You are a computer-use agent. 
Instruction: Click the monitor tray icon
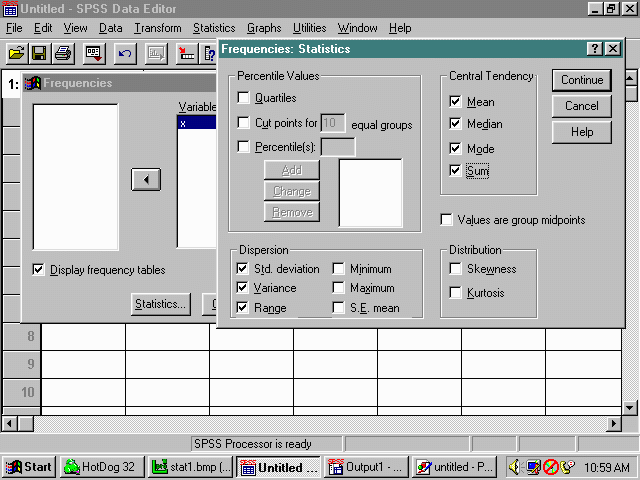pyautogui.click(x=533, y=467)
